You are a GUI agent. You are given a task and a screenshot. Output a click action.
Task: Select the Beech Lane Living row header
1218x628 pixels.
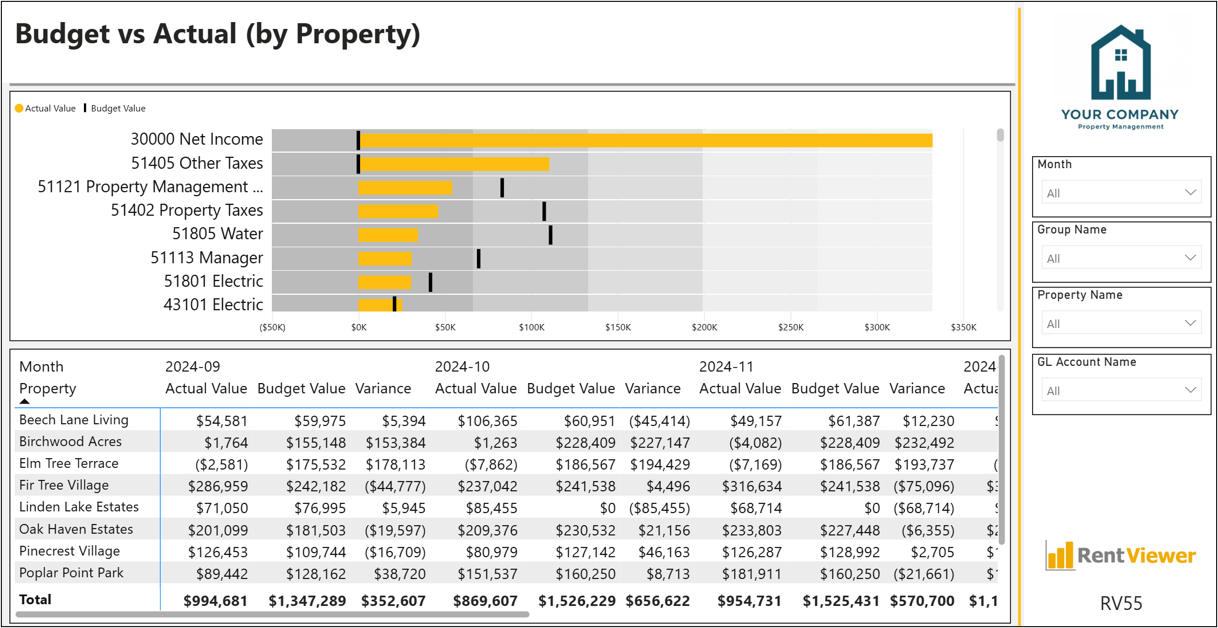pos(74,420)
